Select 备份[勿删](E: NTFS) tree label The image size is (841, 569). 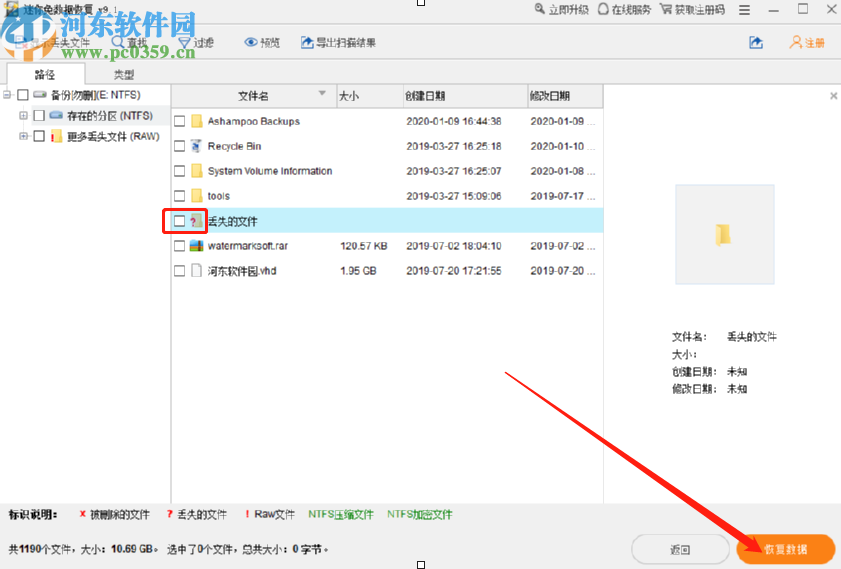click(95, 95)
